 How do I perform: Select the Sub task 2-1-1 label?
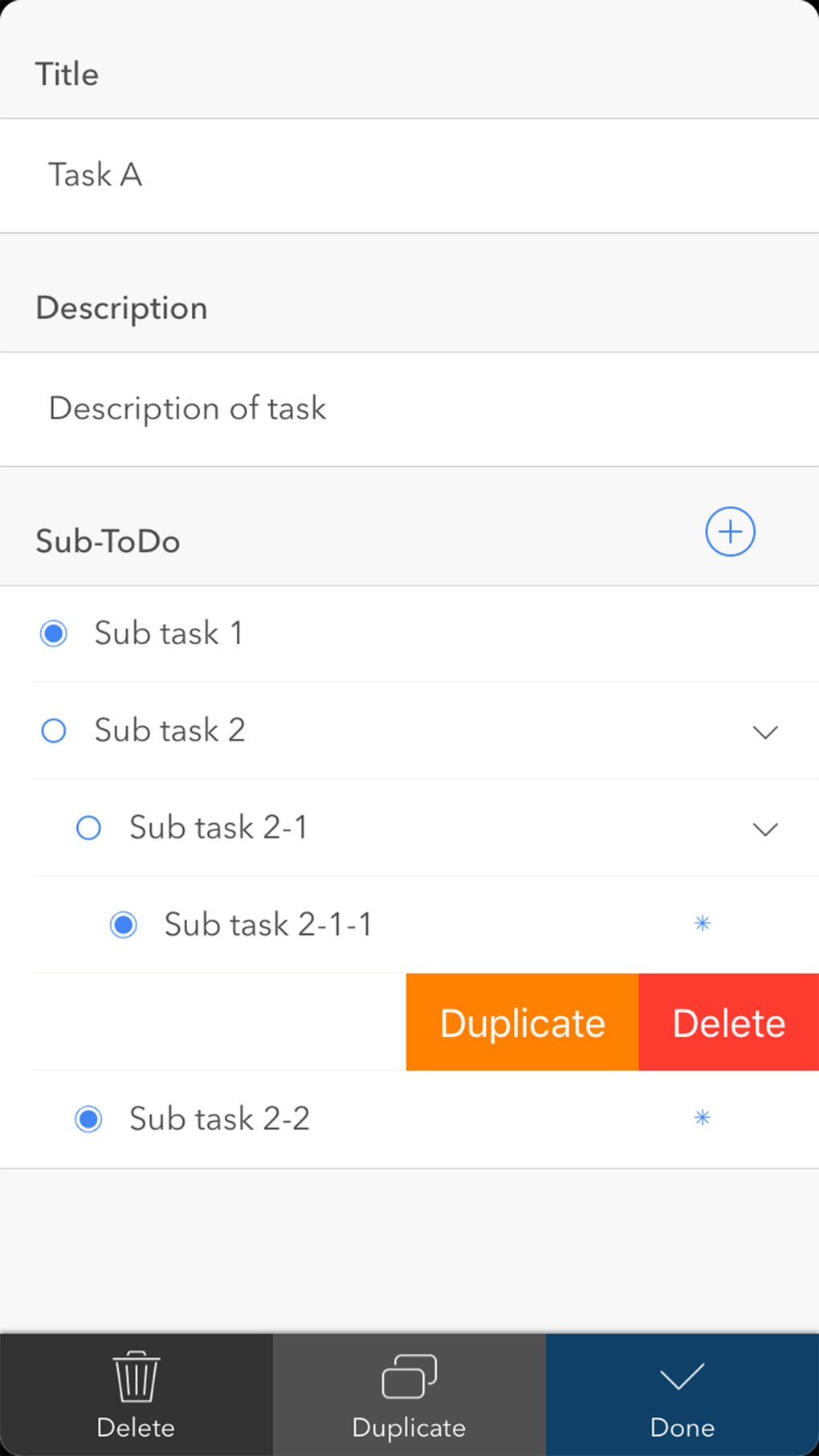click(x=267, y=925)
